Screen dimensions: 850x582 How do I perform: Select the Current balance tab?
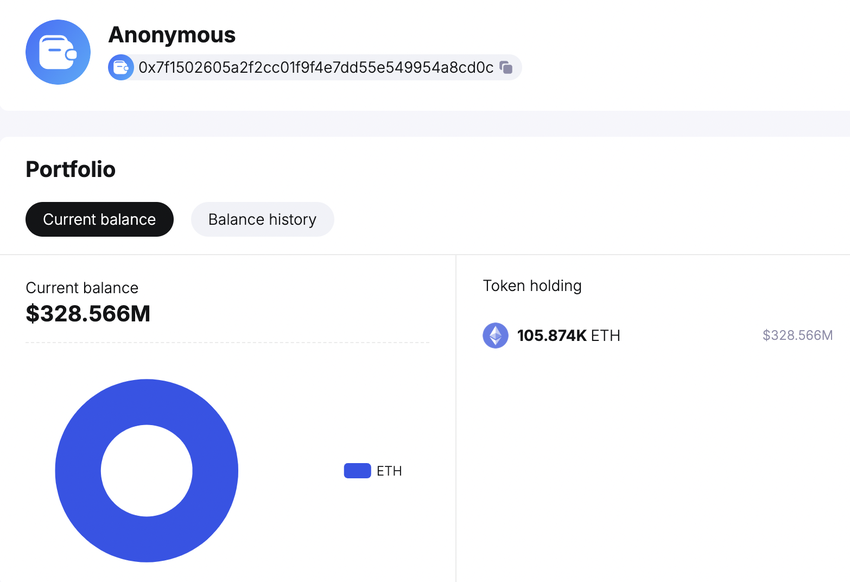[x=99, y=220]
